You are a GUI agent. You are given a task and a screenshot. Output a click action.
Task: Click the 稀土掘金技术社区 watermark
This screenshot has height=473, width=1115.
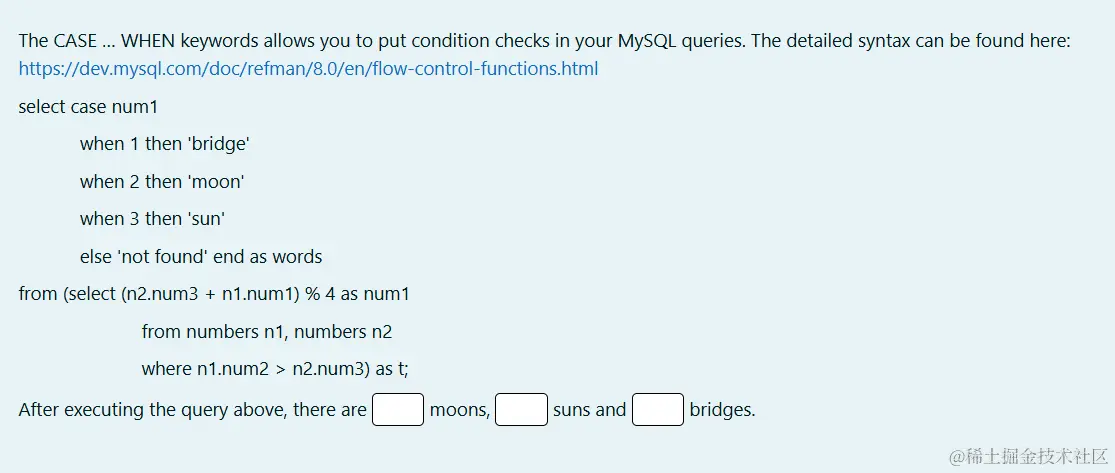click(x=1028, y=455)
